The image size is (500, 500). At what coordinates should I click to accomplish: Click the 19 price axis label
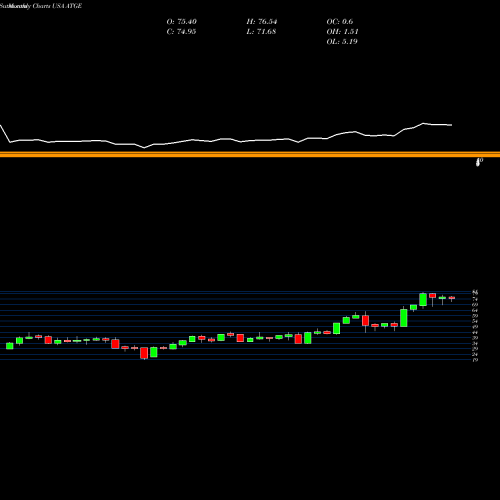tap(475, 360)
